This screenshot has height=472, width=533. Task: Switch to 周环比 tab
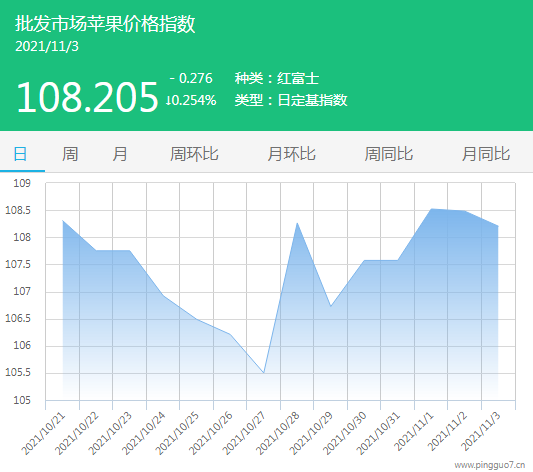tap(194, 154)
